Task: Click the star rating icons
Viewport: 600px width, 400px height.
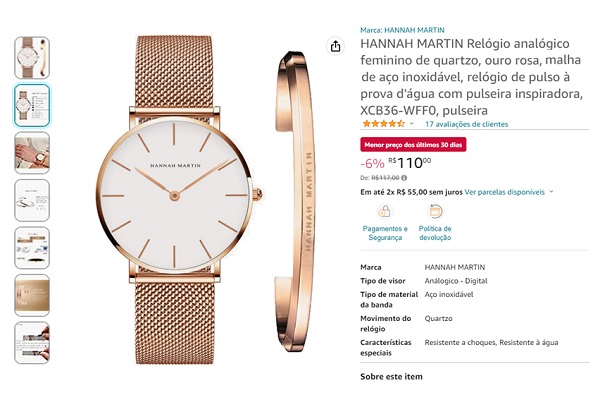Action: (383, 124)
